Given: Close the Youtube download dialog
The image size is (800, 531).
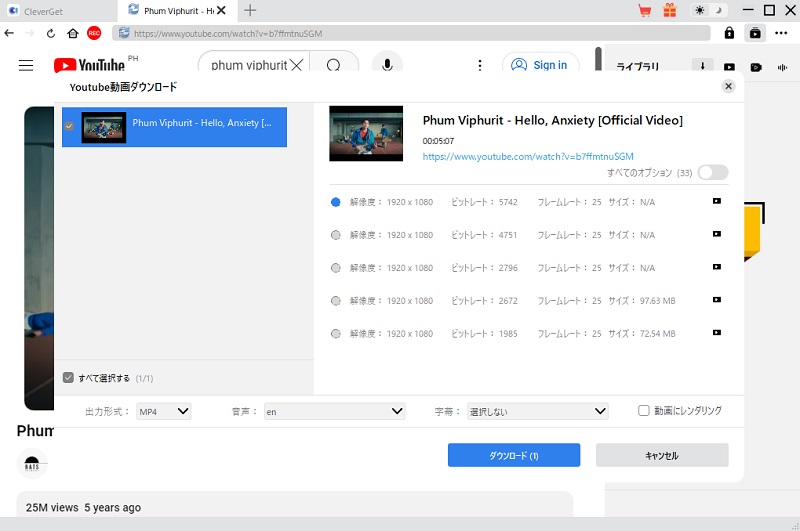Looking at the screenshot, I should [x=728, y=87].
